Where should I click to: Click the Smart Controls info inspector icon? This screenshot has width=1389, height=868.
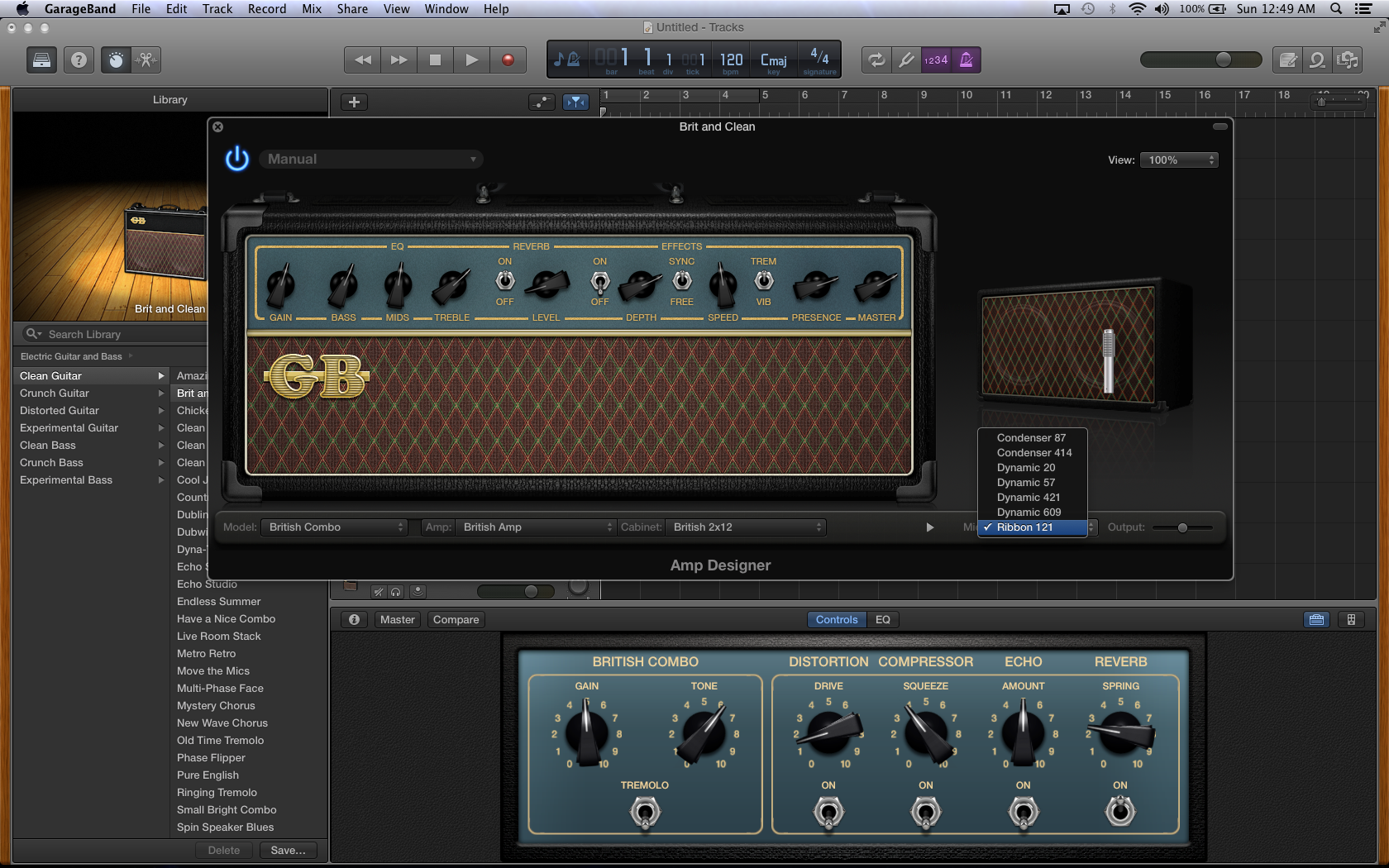point(354,619)
